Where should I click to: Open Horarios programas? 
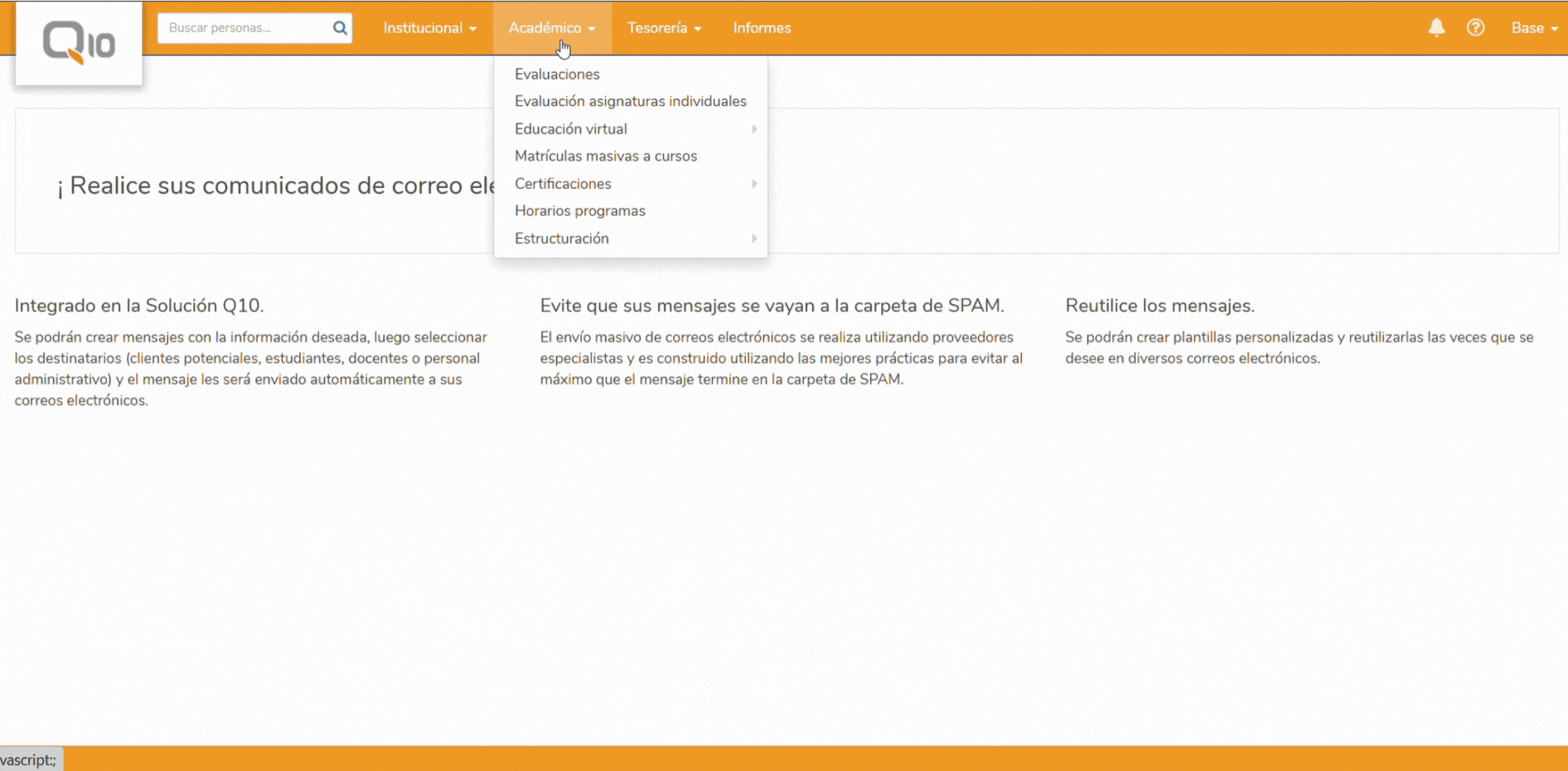(x=580, y=211)
